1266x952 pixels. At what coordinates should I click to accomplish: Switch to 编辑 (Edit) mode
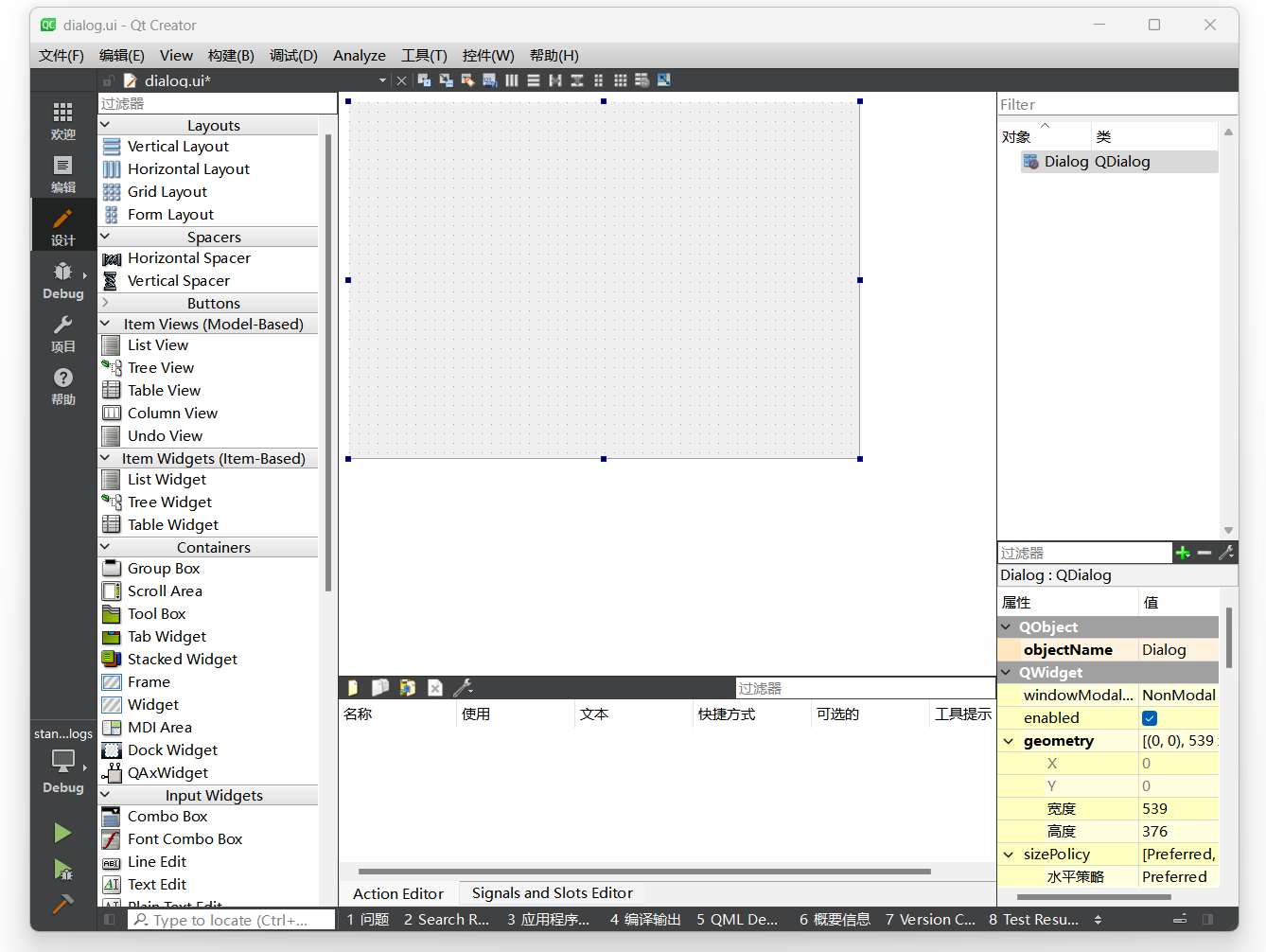62,174
